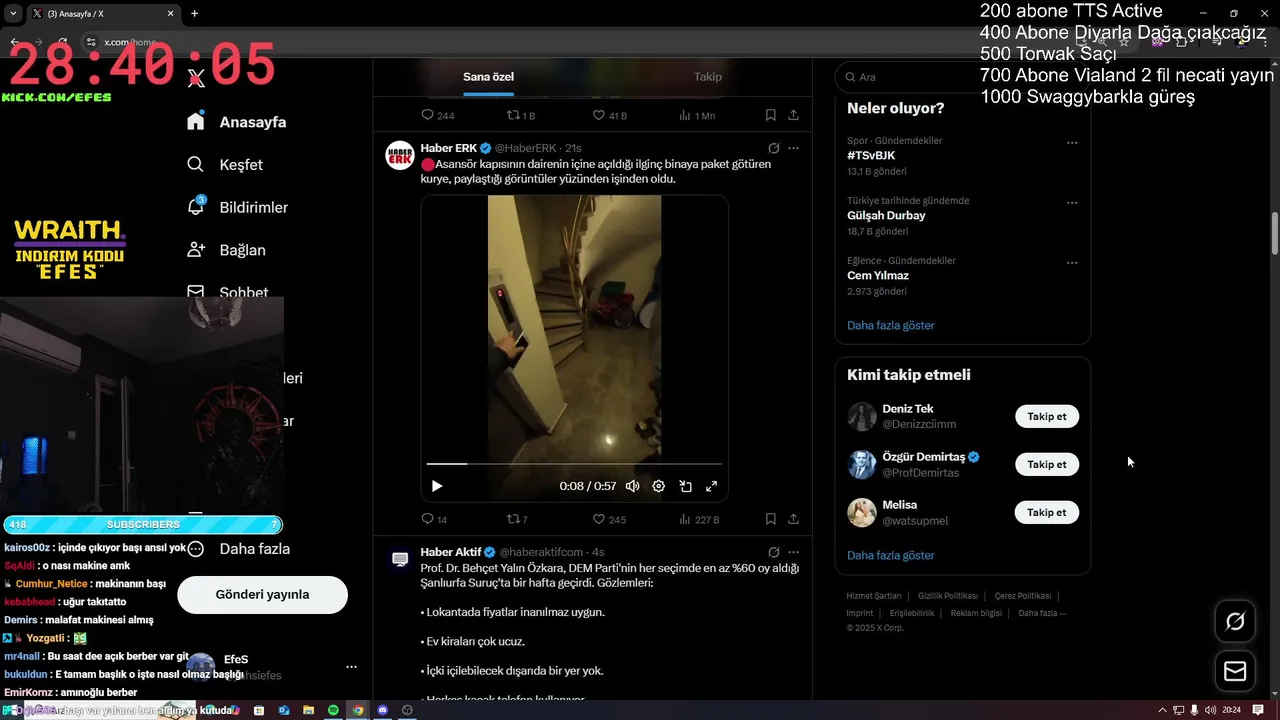The image size is (1280, 720).
Task: Open Gizlilik Politikası footer link
Action: pyautogui.click(x=948, y=596)
